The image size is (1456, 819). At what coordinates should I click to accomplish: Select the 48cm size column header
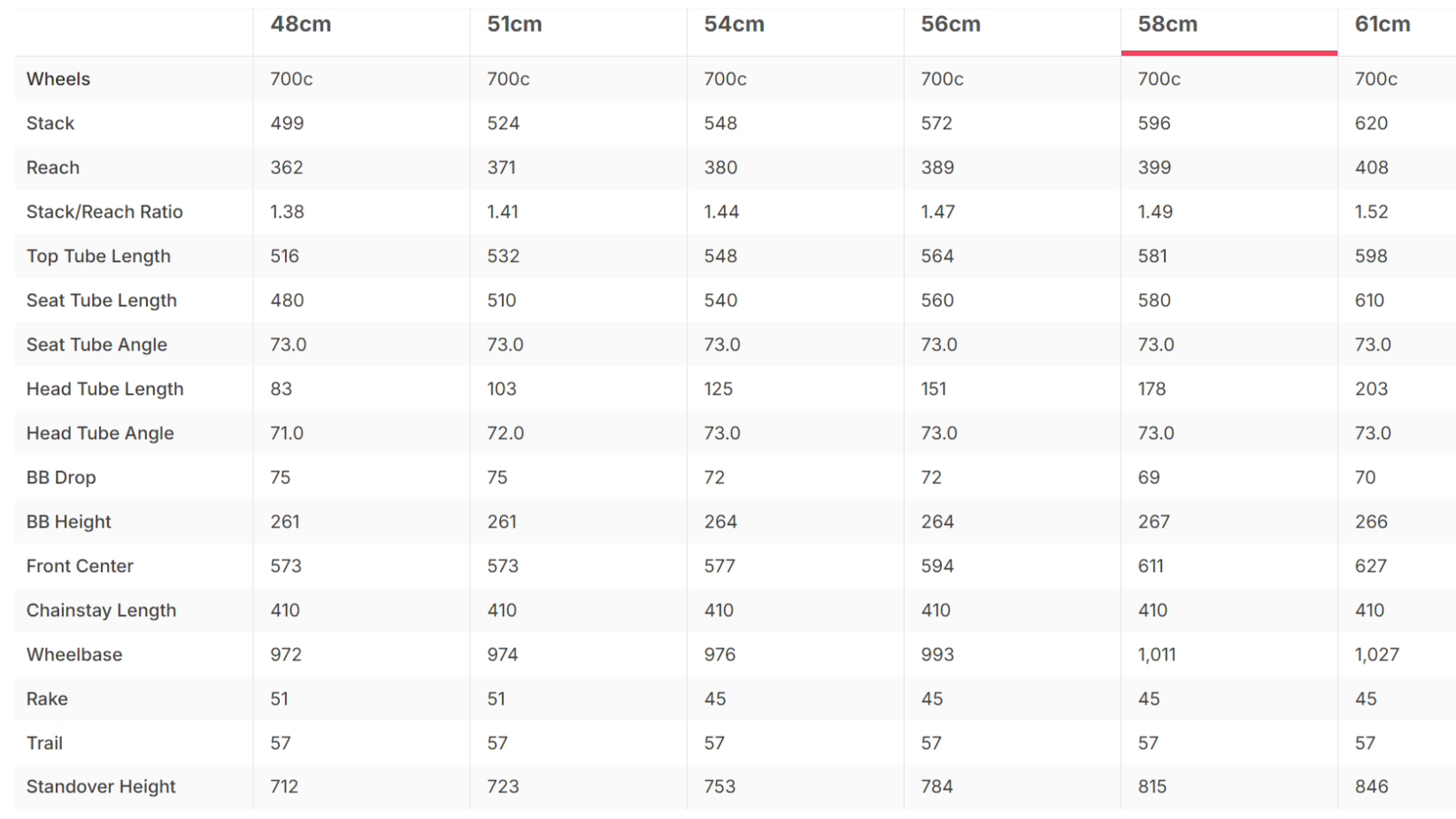(301, 25)
